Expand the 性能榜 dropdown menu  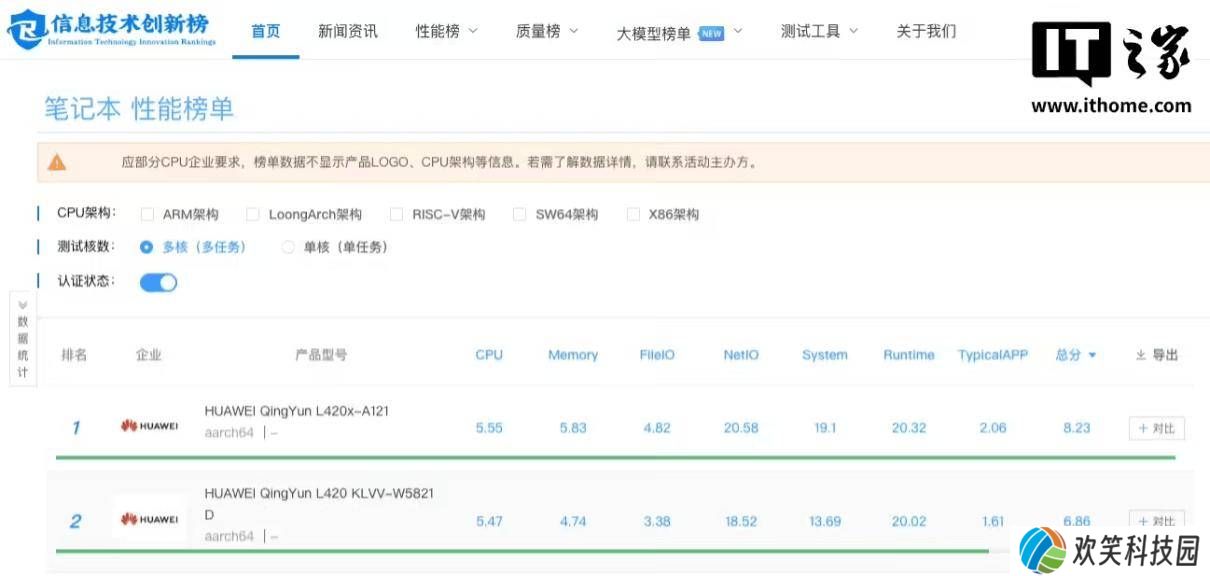[x=447, y=31]
